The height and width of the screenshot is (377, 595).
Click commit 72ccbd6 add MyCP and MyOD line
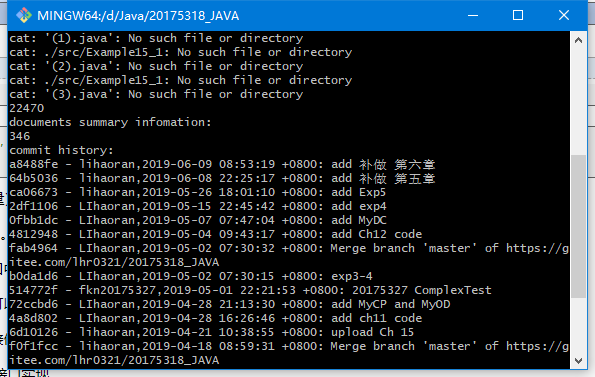[x=230, y=305]
